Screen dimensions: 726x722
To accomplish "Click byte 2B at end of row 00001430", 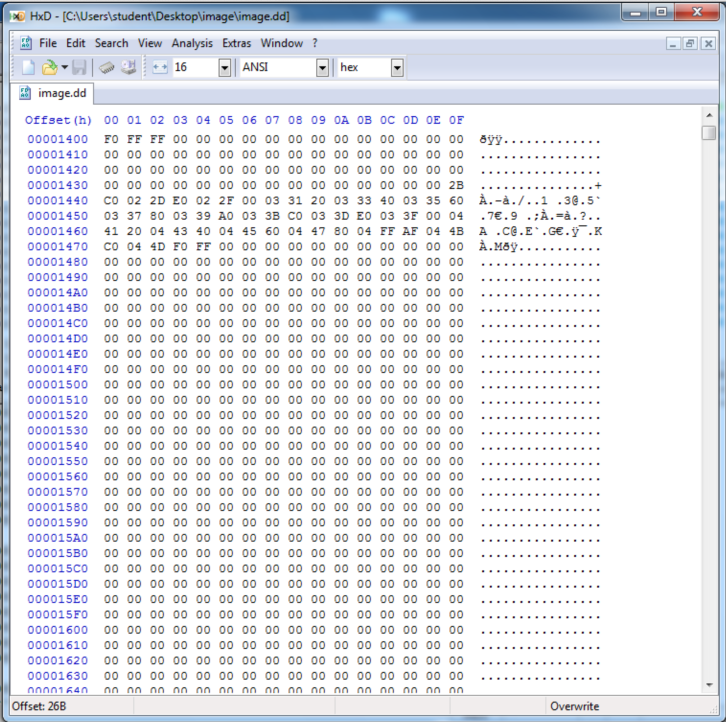I will [x=456, y=185].
